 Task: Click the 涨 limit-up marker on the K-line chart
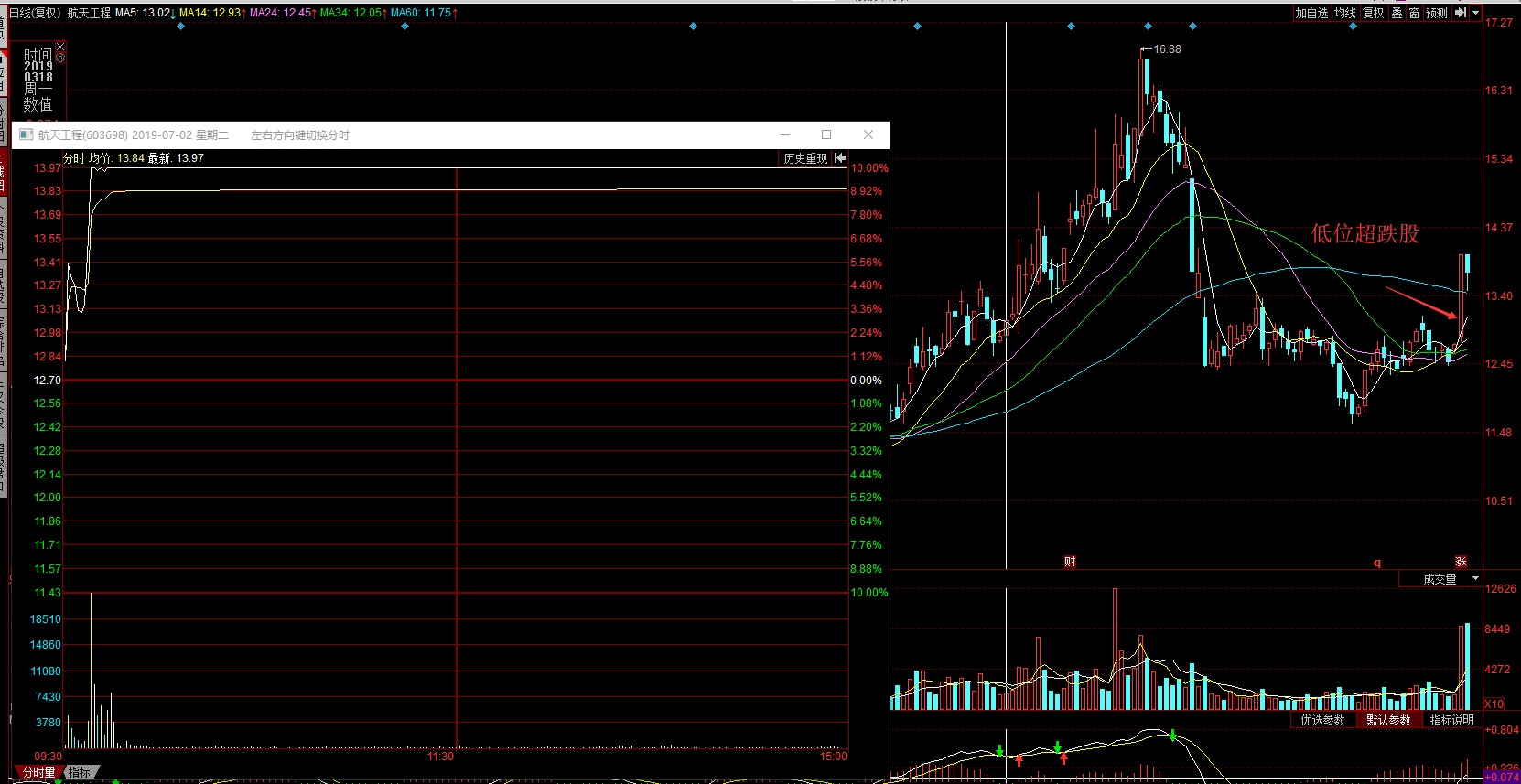pyautogui.click(x=1461, y=562)
